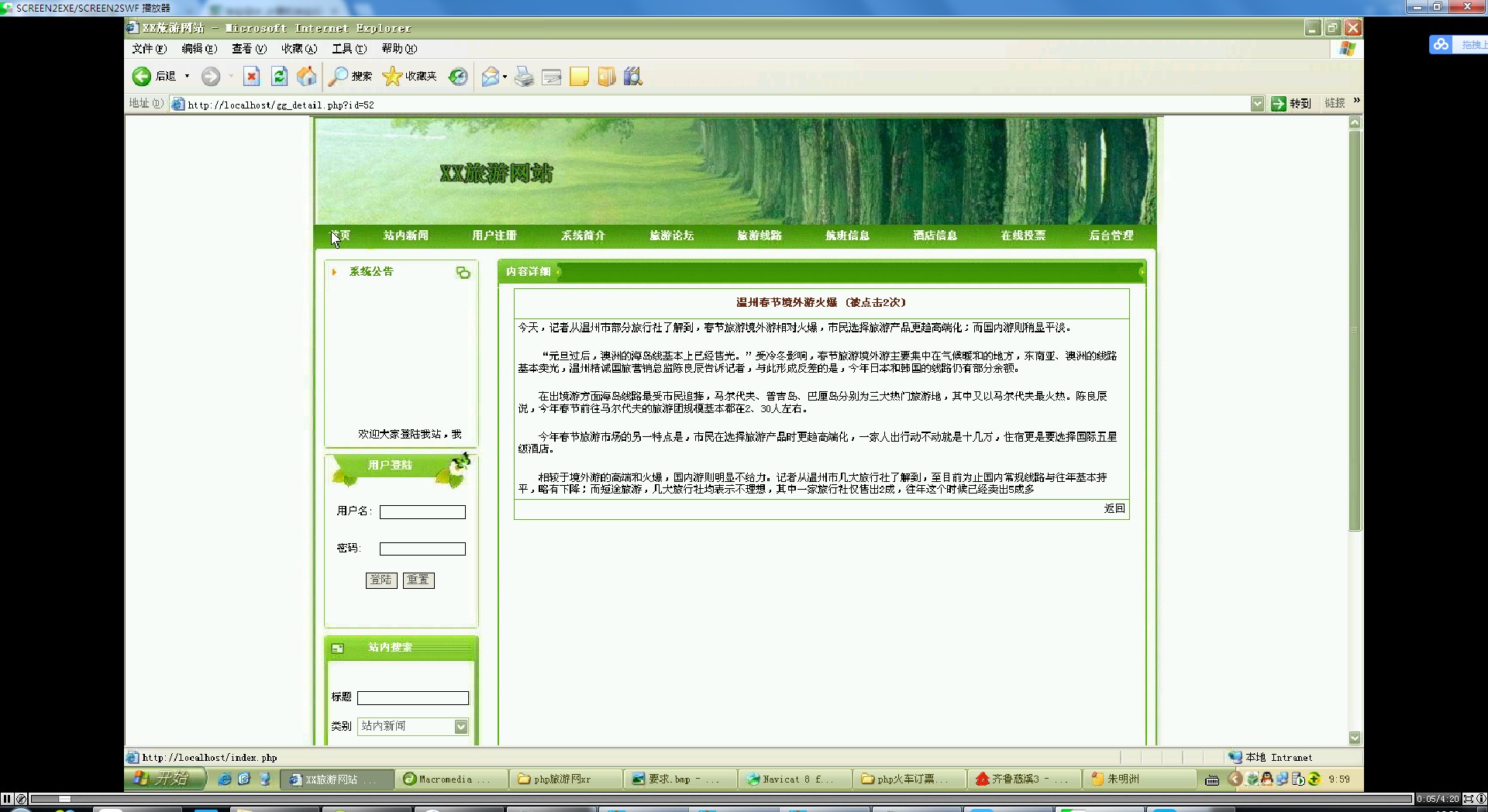Screen dimensions: 1488x812
Task: Open the 帮助(H) menu
Action: point(399,49)
